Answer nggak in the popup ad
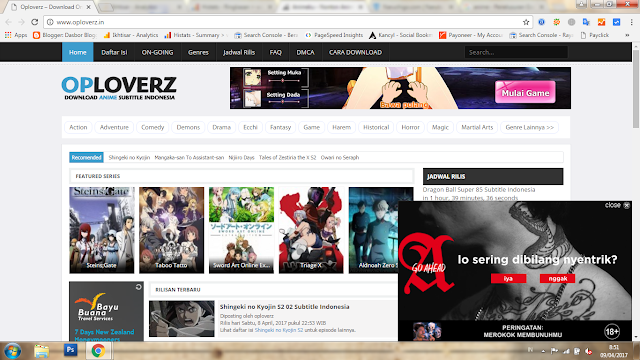 click(x=558, y=278)
